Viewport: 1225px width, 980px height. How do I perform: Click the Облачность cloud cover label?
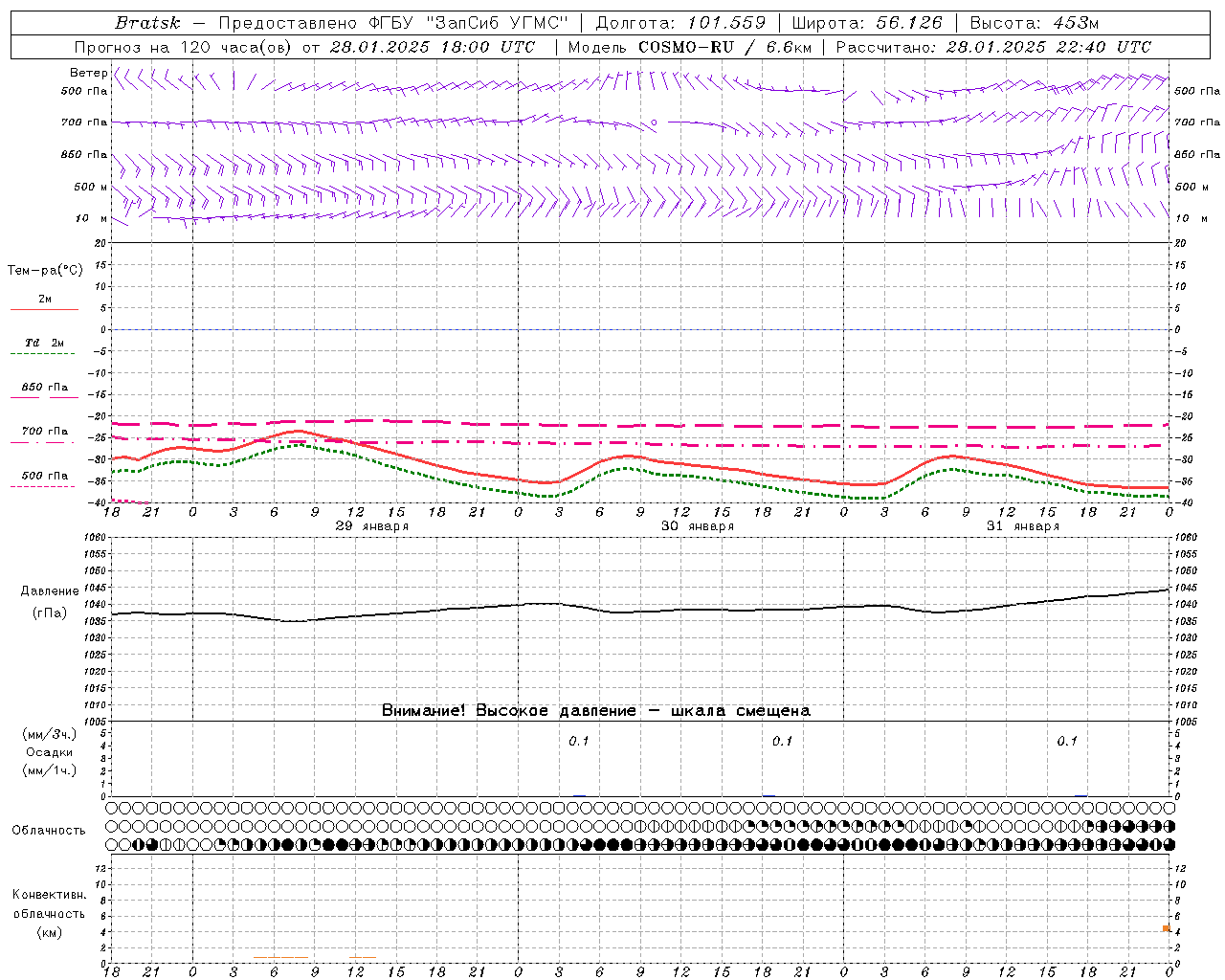(49, 831)
